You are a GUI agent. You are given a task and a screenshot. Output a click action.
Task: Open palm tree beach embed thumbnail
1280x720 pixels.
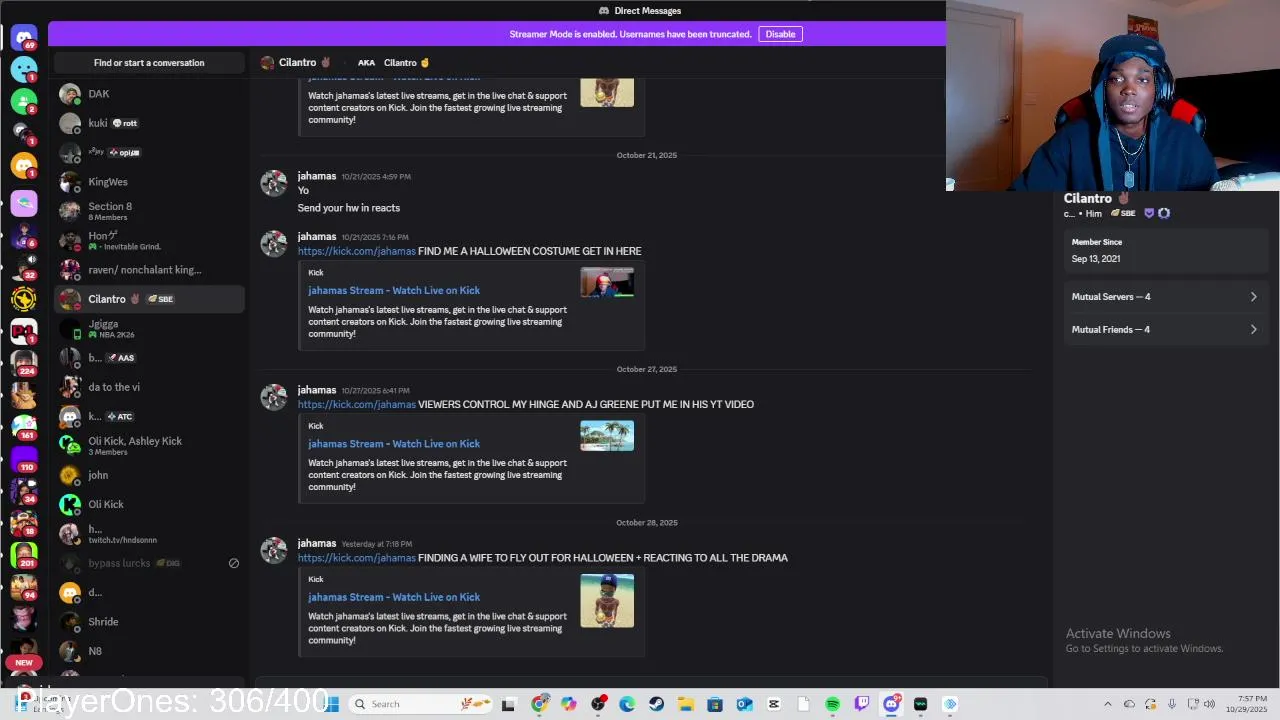click(x=607, y=436)
